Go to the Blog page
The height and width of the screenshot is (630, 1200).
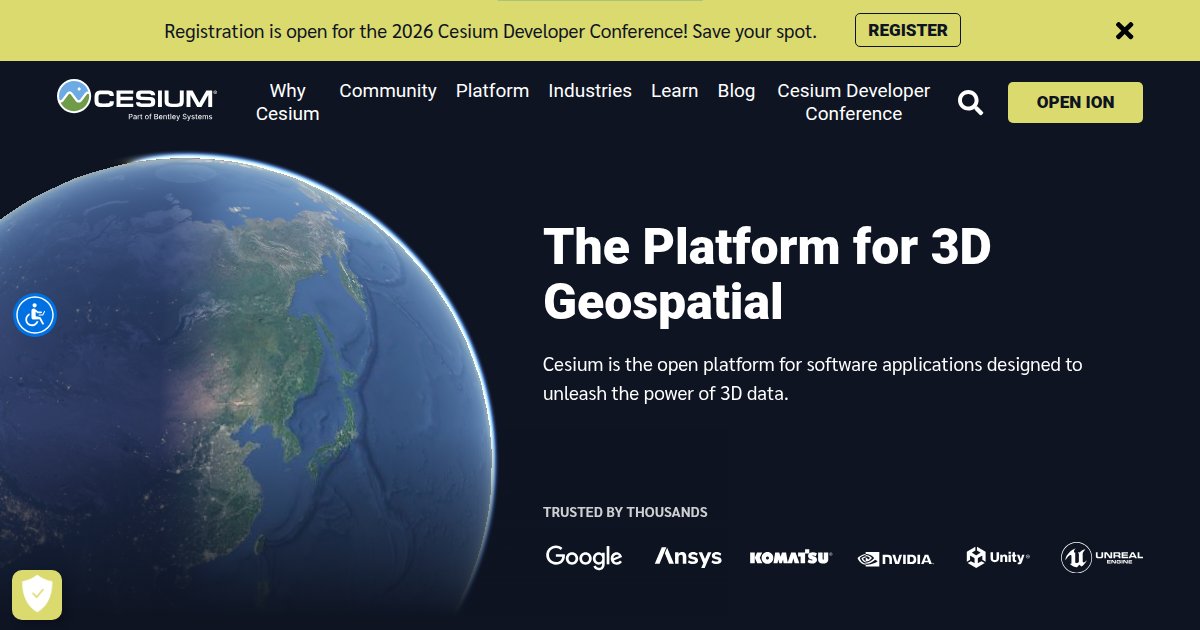(736, 91)
